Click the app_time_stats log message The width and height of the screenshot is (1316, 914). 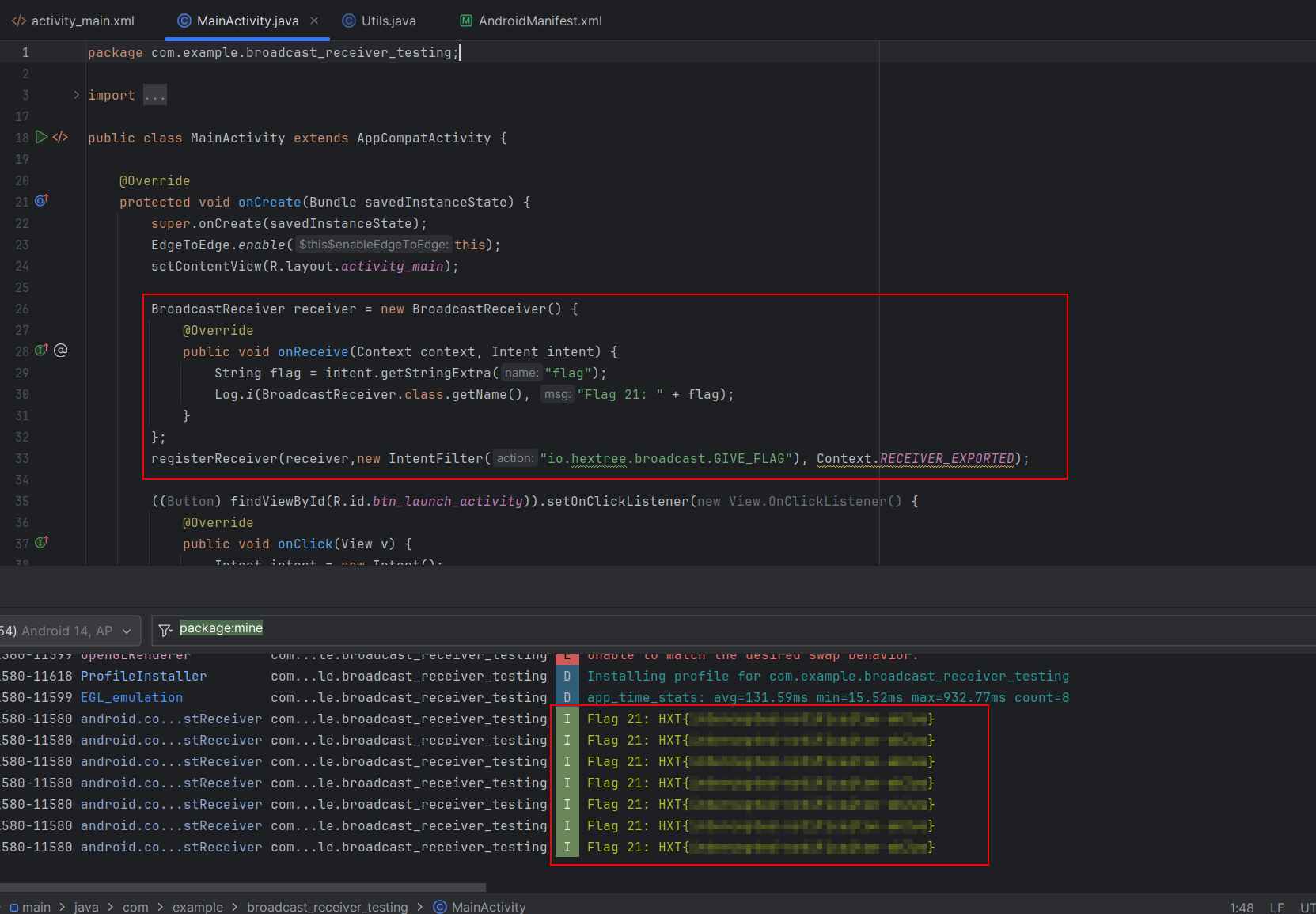(x=828, y=698)
